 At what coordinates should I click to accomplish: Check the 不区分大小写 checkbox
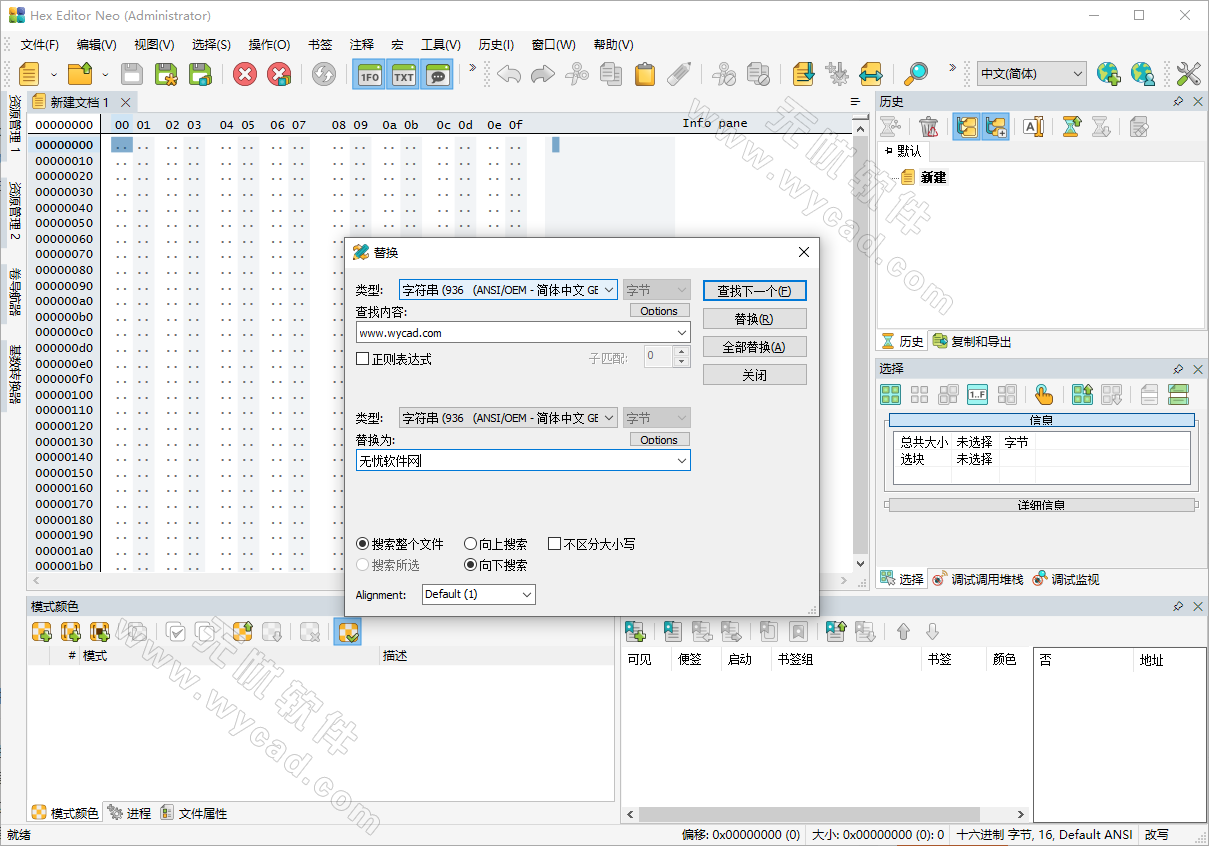click(555, 544)
